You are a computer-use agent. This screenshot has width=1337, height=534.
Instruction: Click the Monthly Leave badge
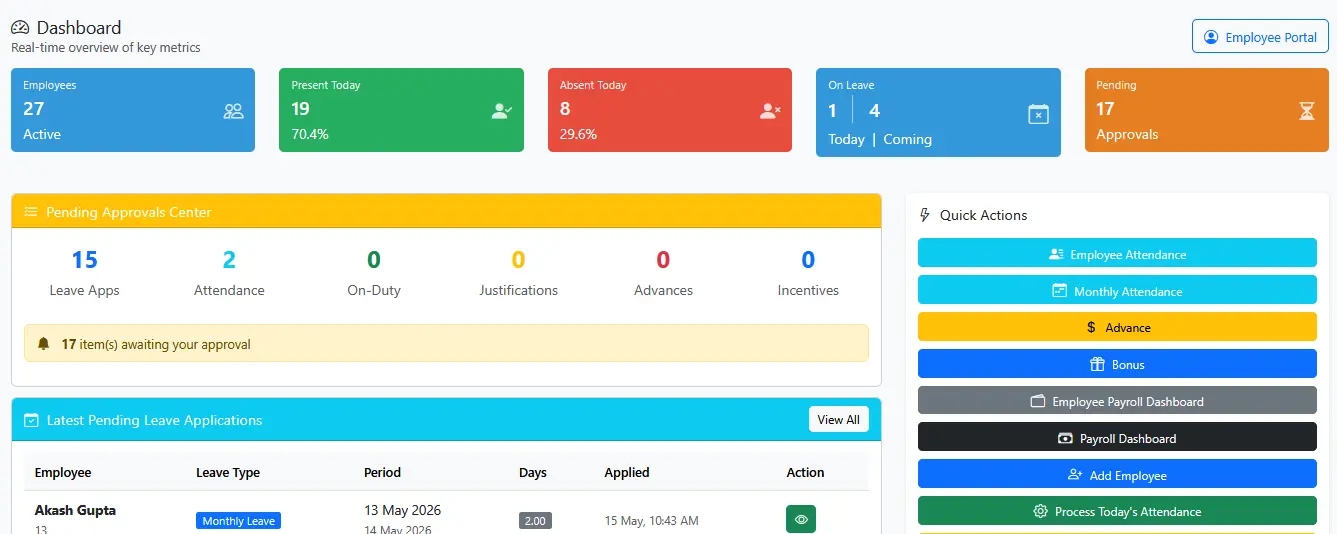(x=238, y=521)
